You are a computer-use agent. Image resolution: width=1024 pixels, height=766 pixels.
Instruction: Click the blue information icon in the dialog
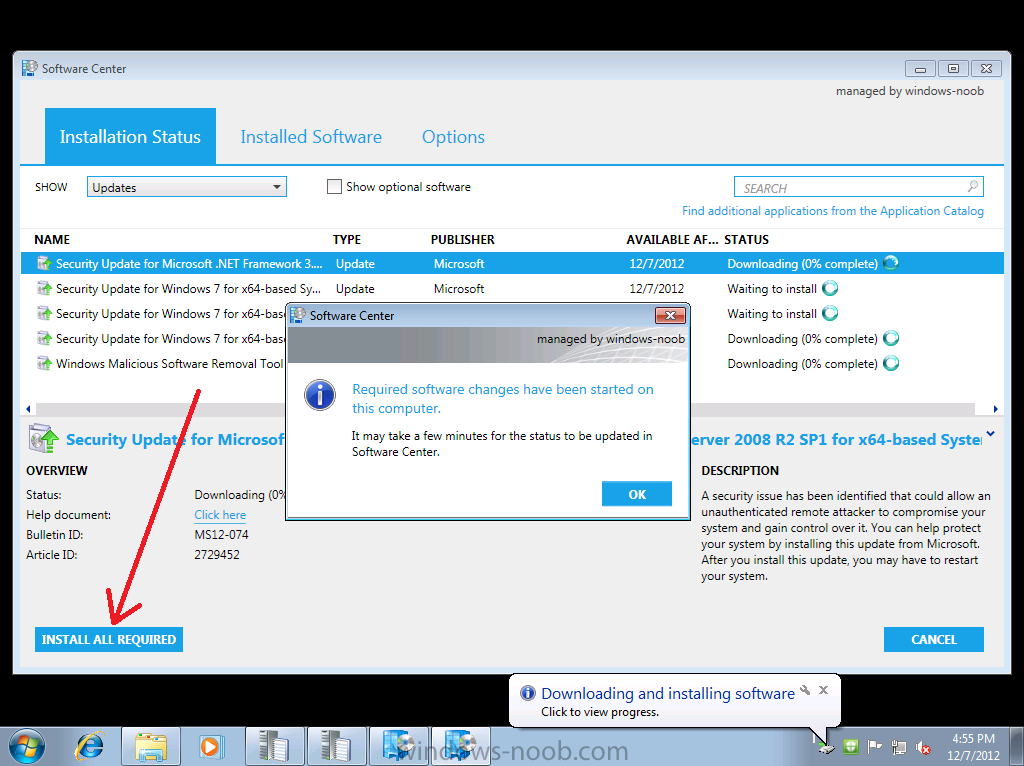point(320,395)
